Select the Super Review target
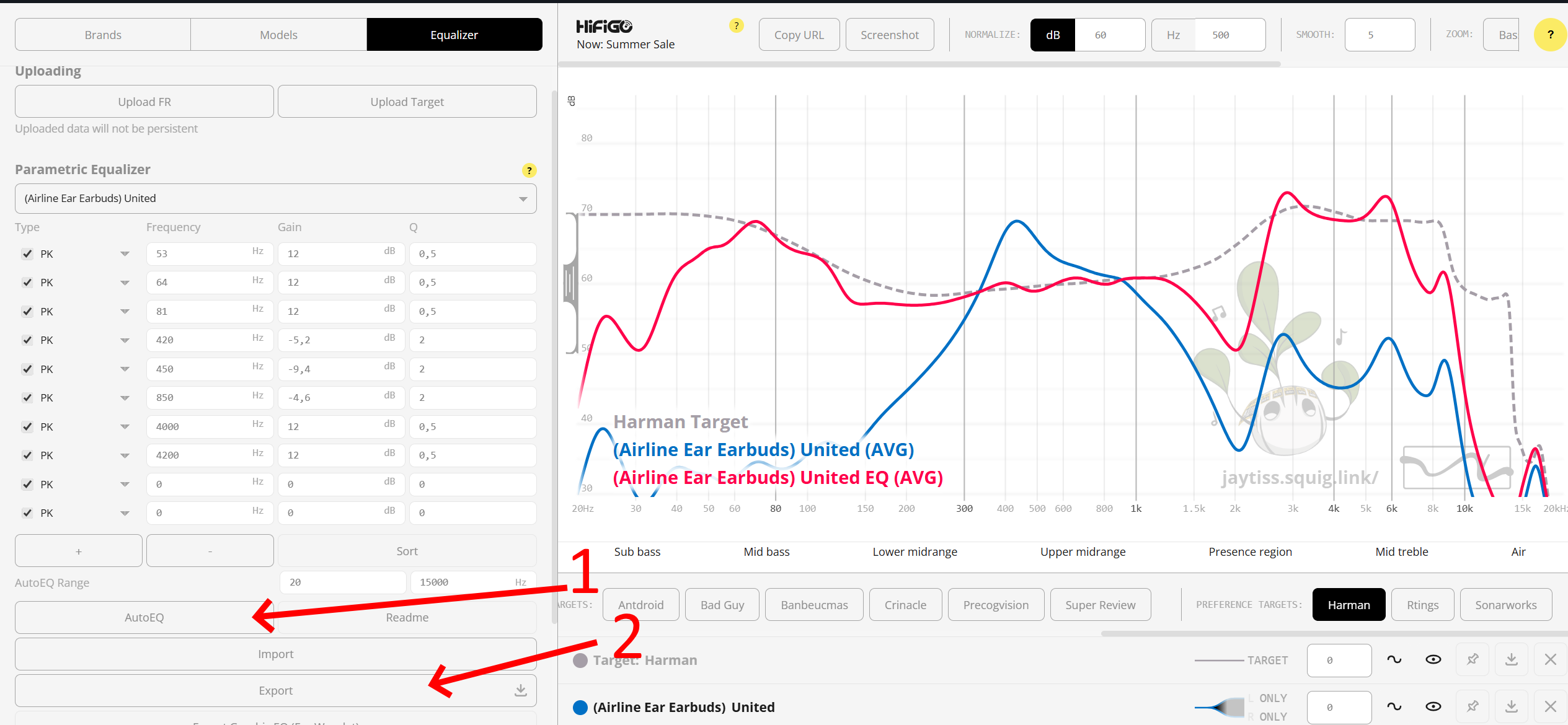Screen dimensions: 1568x725 point(1101,605)
